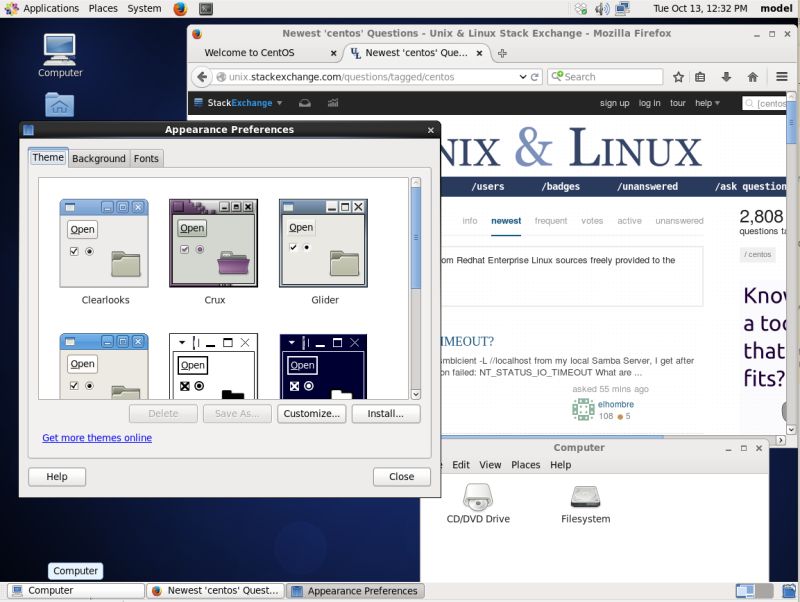Image resolution: width=800 pixels, height=602 pixels.
Task: Bookmark this page with the star icon
Action: (x=679, y=77)
